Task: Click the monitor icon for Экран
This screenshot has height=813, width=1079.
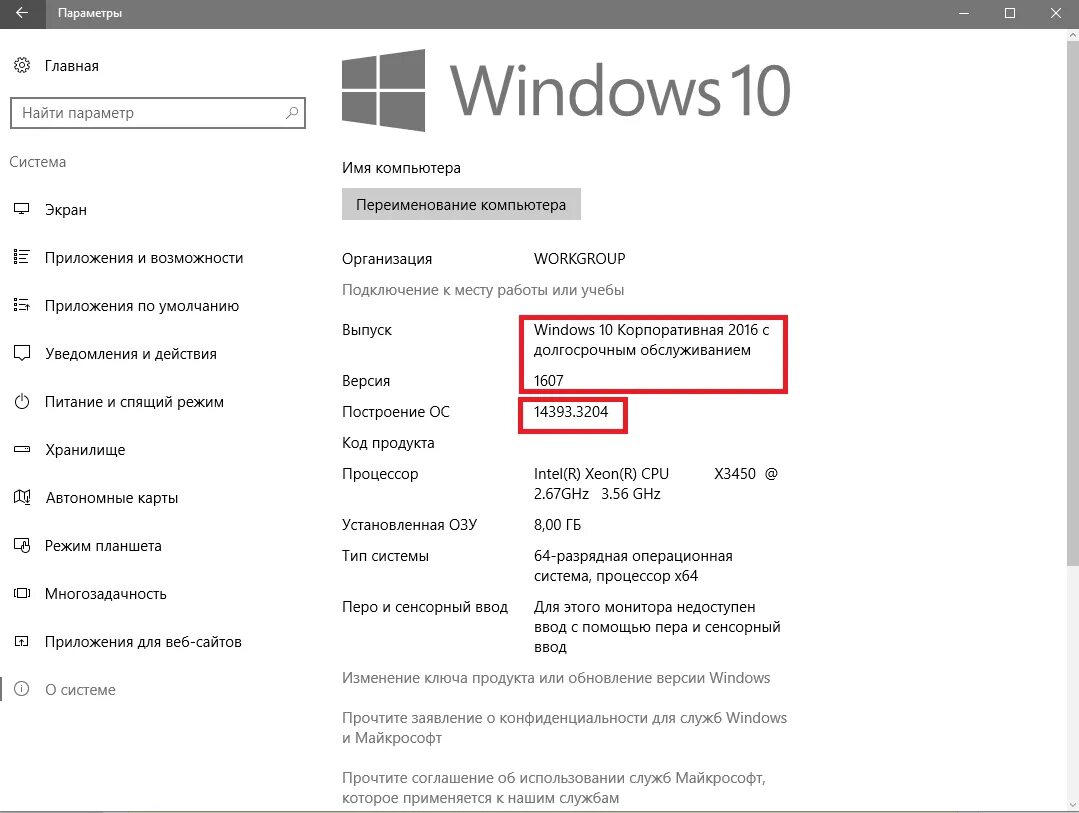Action: point(22,209)
